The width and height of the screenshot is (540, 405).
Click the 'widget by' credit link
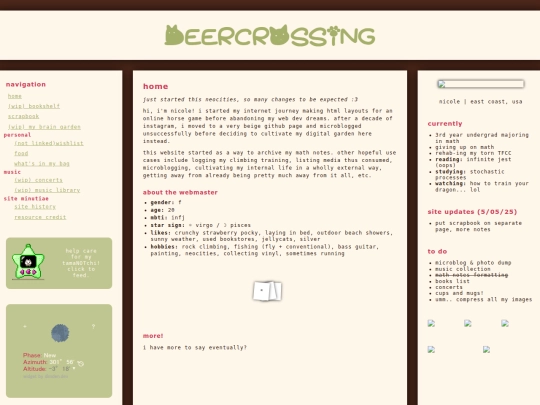[x=45, y=376]
